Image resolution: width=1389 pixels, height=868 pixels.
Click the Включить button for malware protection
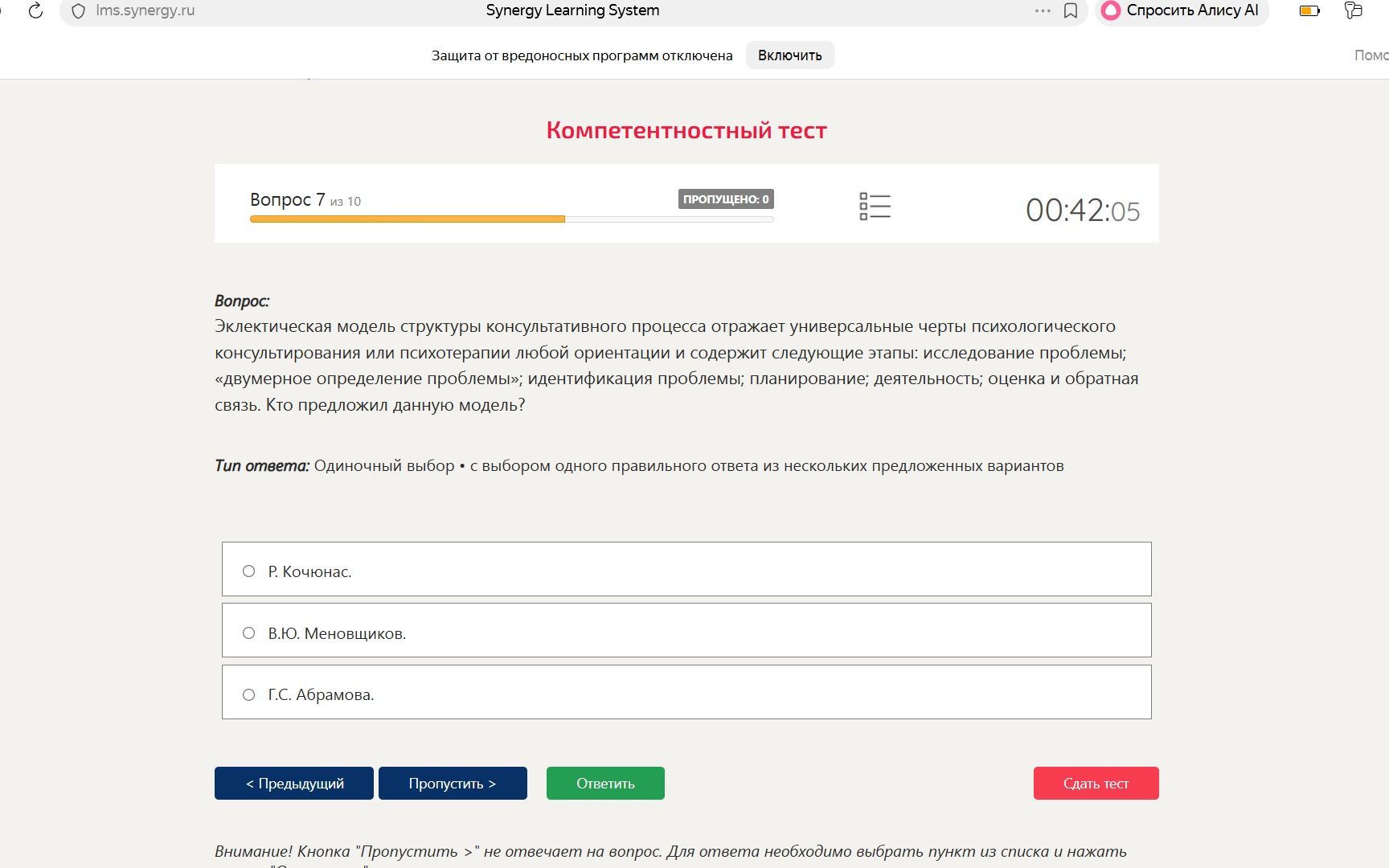tap(790, 55)
